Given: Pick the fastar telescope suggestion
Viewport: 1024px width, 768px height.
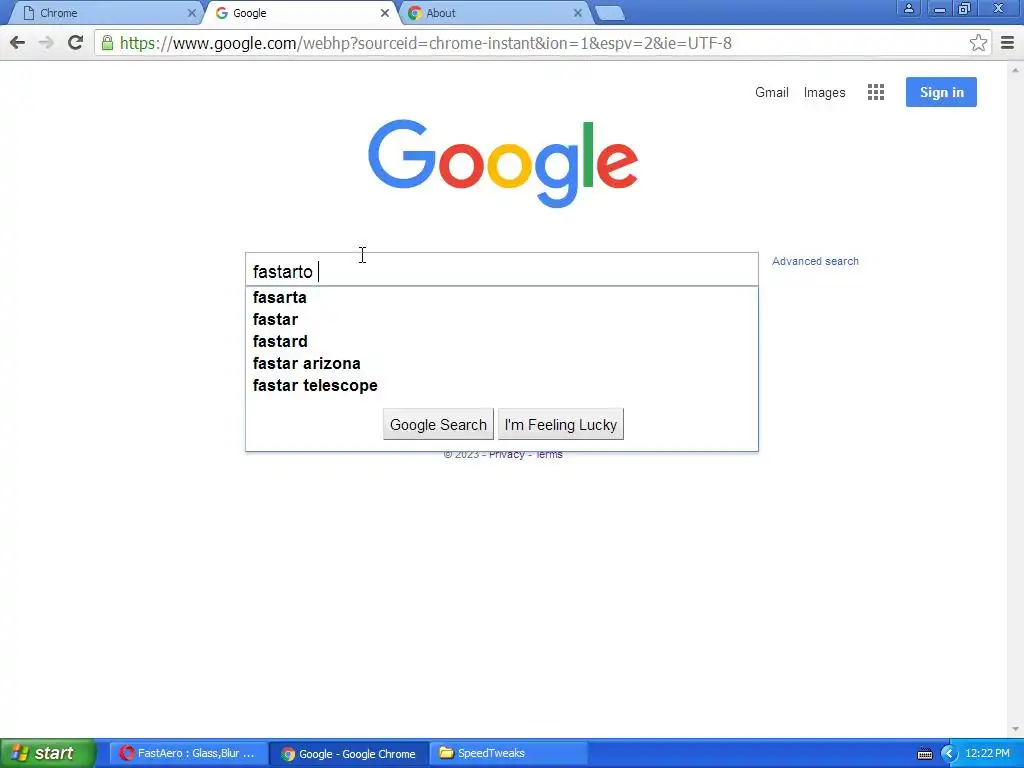Looking at the screenshot, I should pyautogui.click(x=502, y=386).
